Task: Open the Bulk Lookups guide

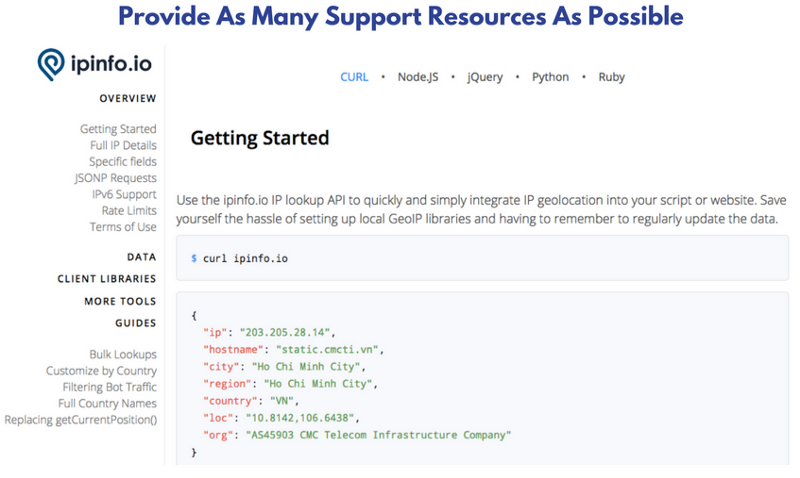Action: coord(123,355)
